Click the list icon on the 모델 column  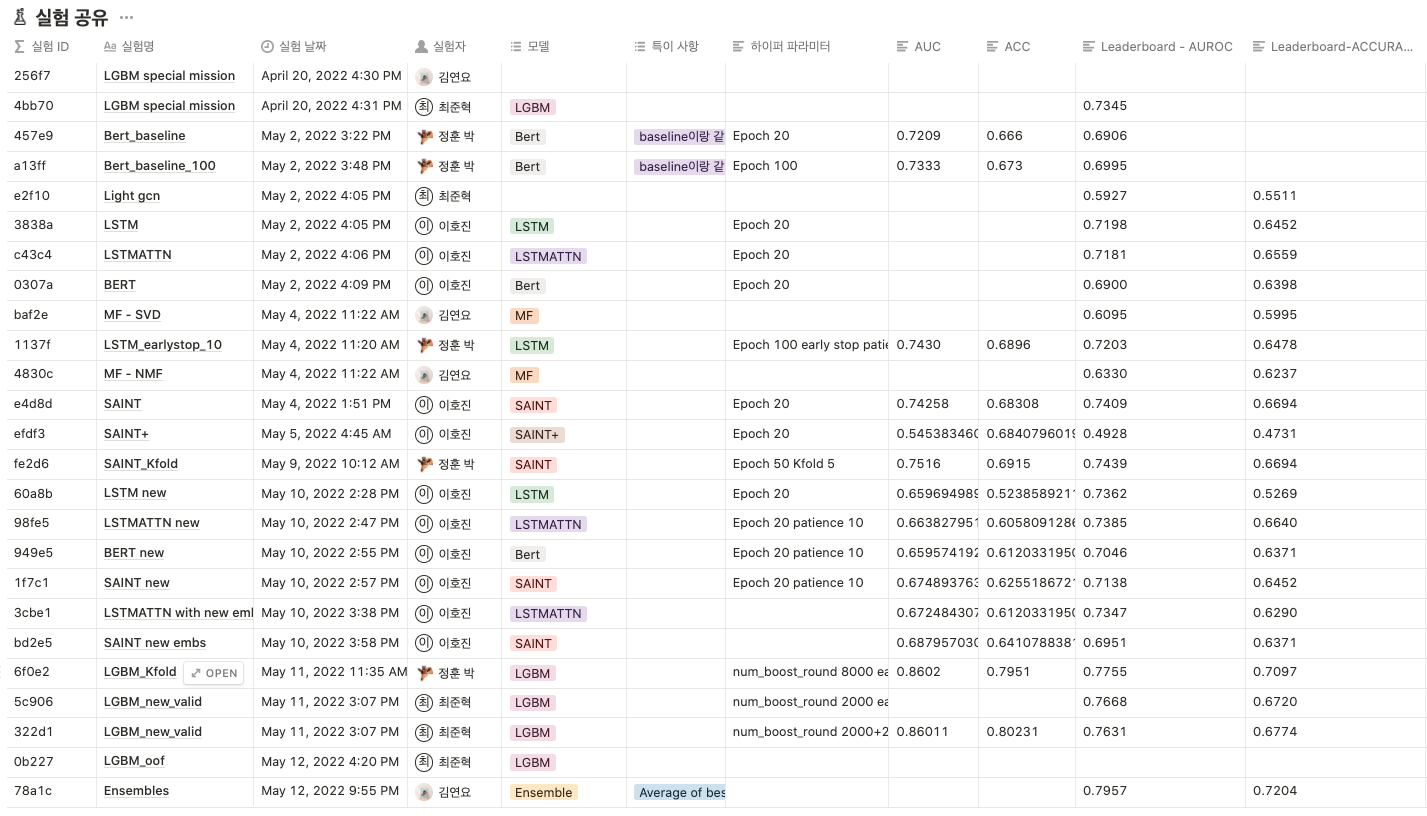point(514,46)
